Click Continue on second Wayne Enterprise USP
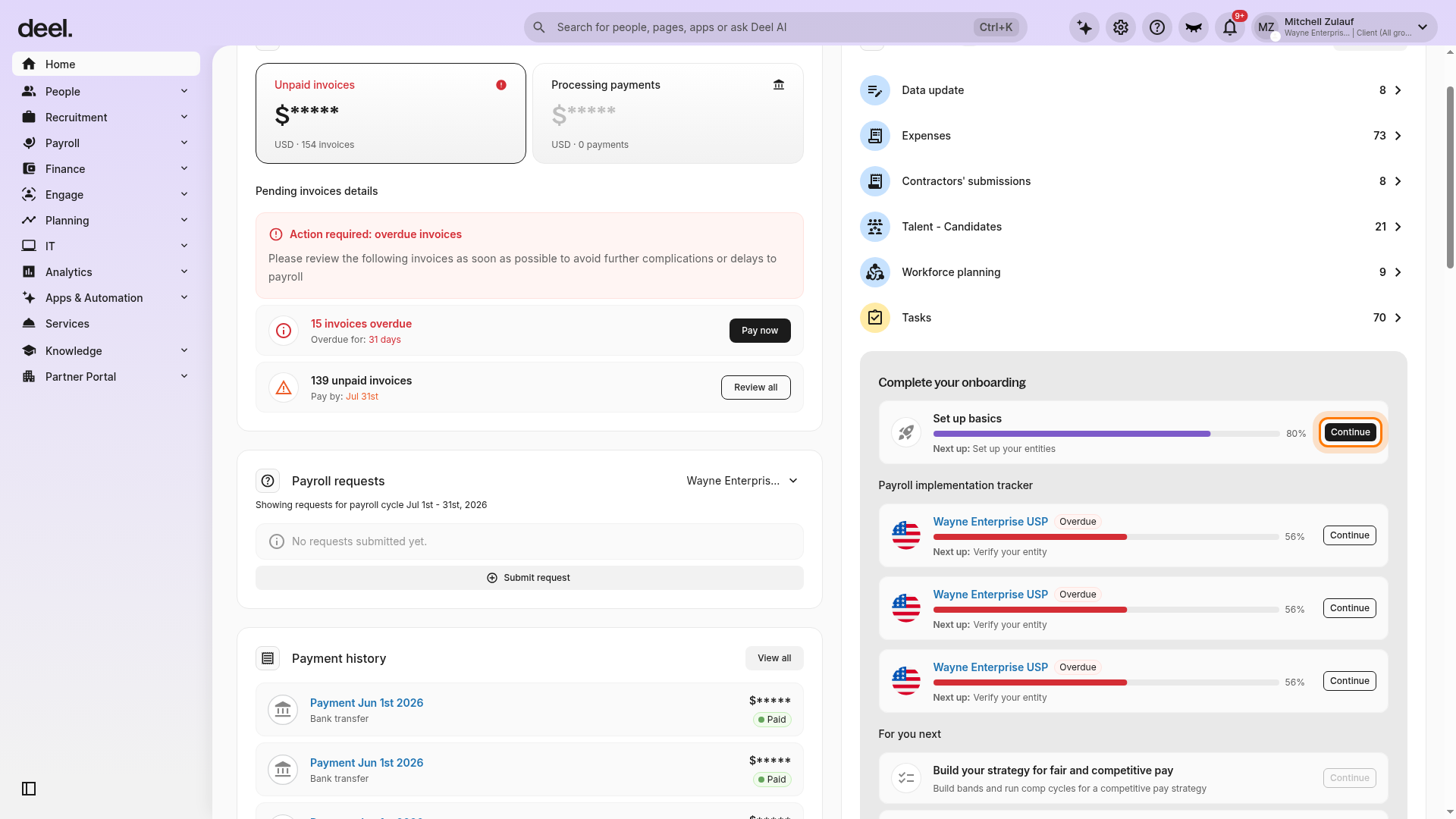This screenshot has height=819, width=1456. pos(1350,608)
